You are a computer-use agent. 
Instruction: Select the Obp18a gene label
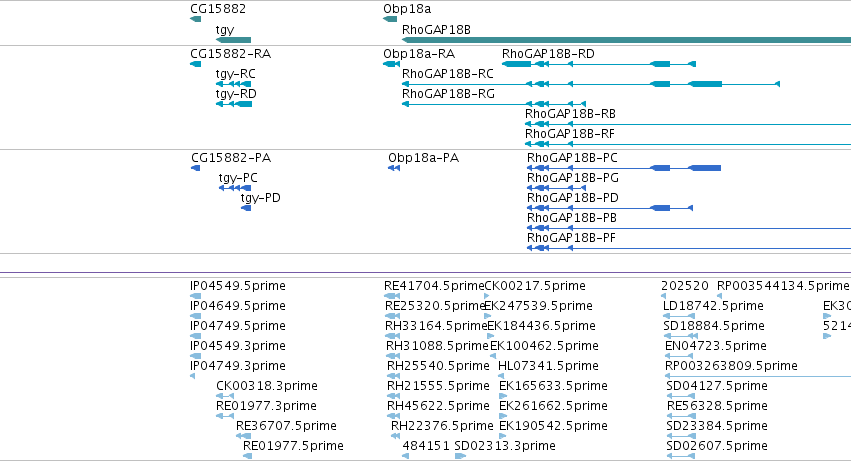tap(407, 9)
